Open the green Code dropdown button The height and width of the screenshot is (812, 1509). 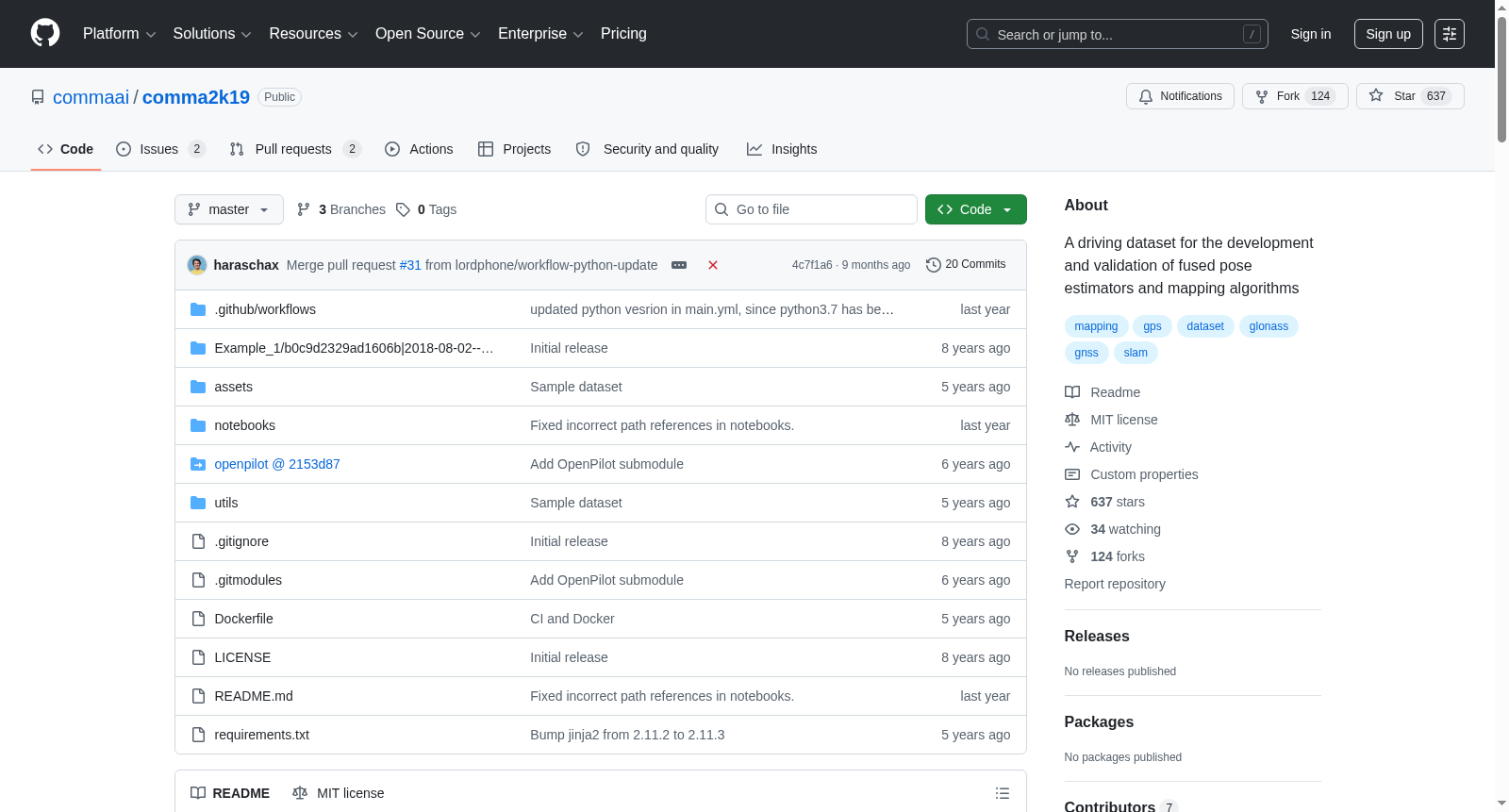click(976, 209)
